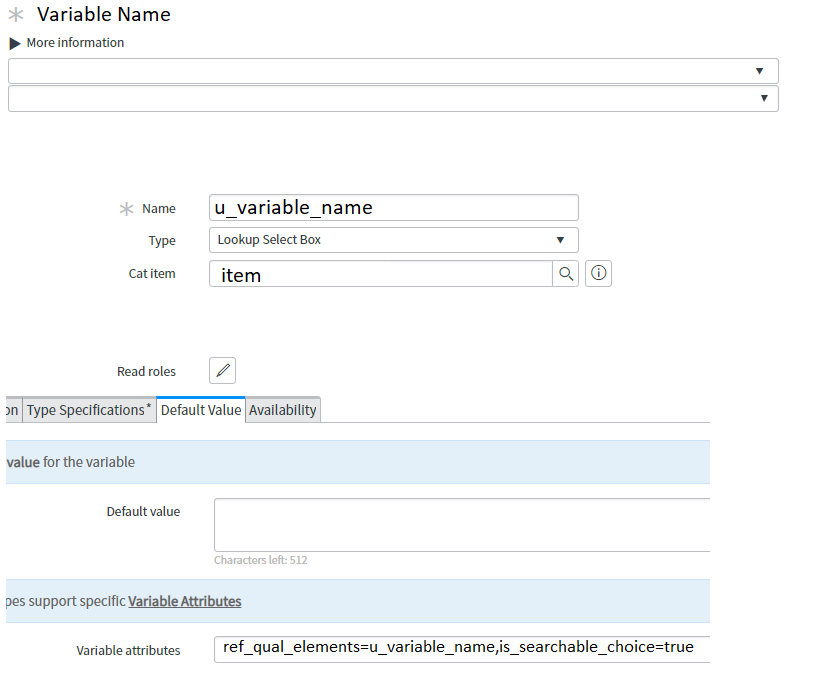The height and width of the screenshot is (694, 833).
Task: Open the Type dropdown showing Lookup Select Box
Action: coord(393,240)
